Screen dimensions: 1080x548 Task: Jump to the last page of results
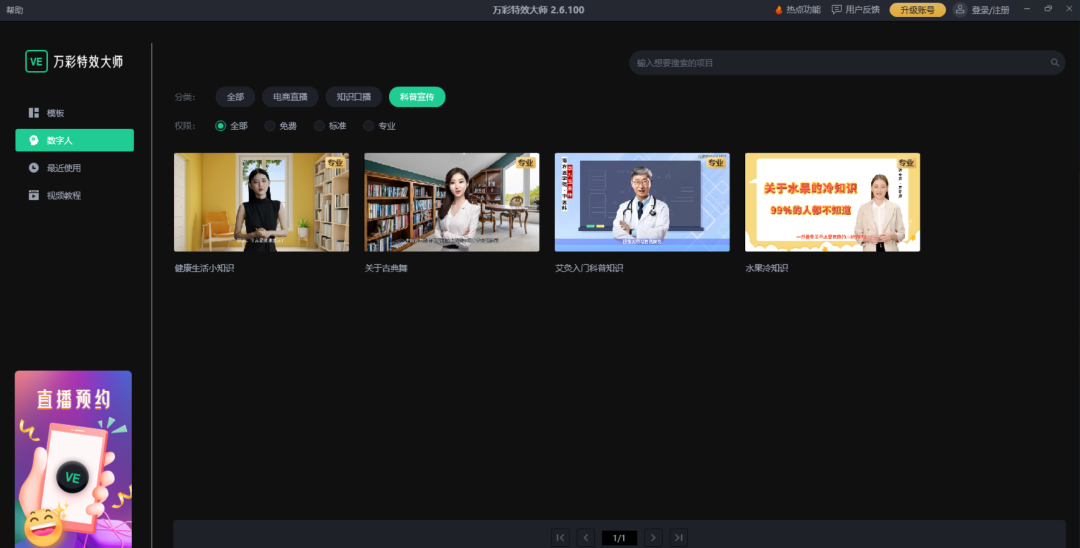679,538
